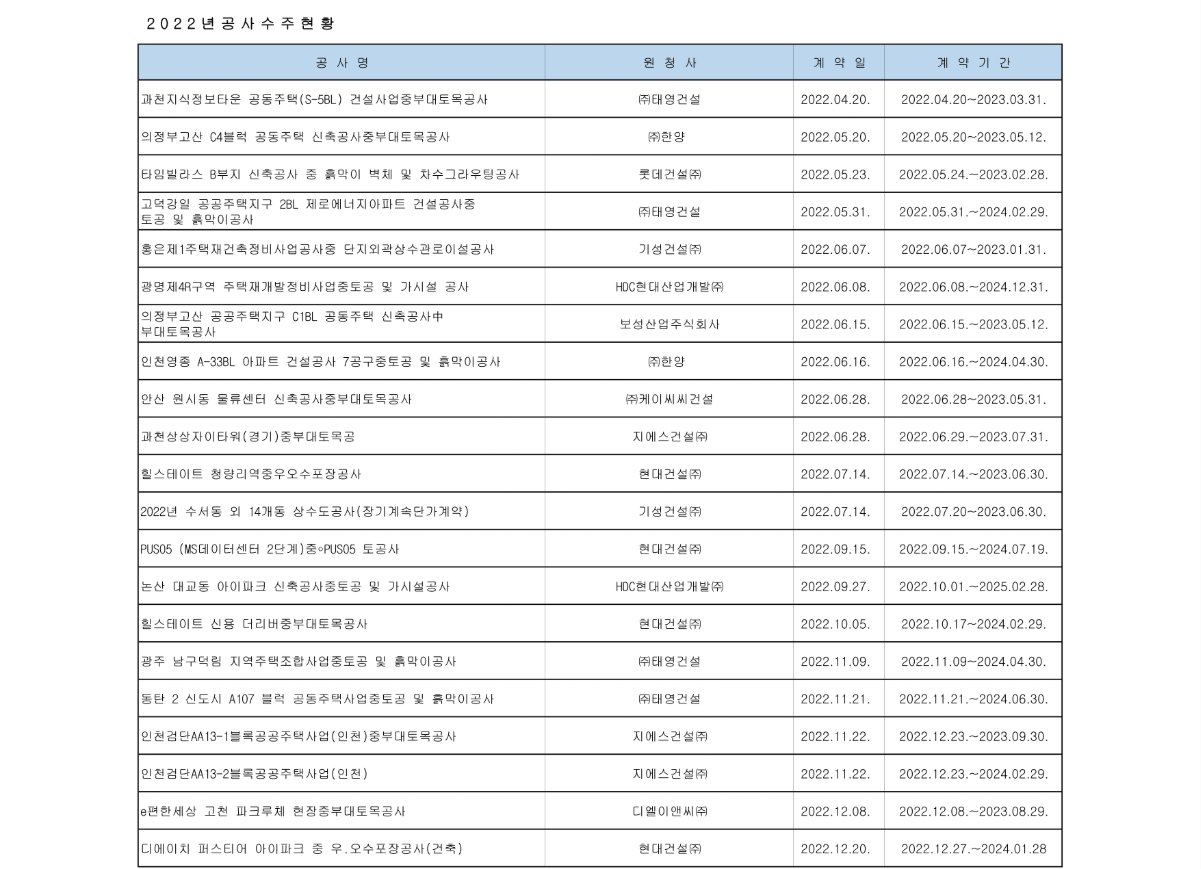
Task: Select contract date 2022.05.31. cell
Action: pos(839,211)
